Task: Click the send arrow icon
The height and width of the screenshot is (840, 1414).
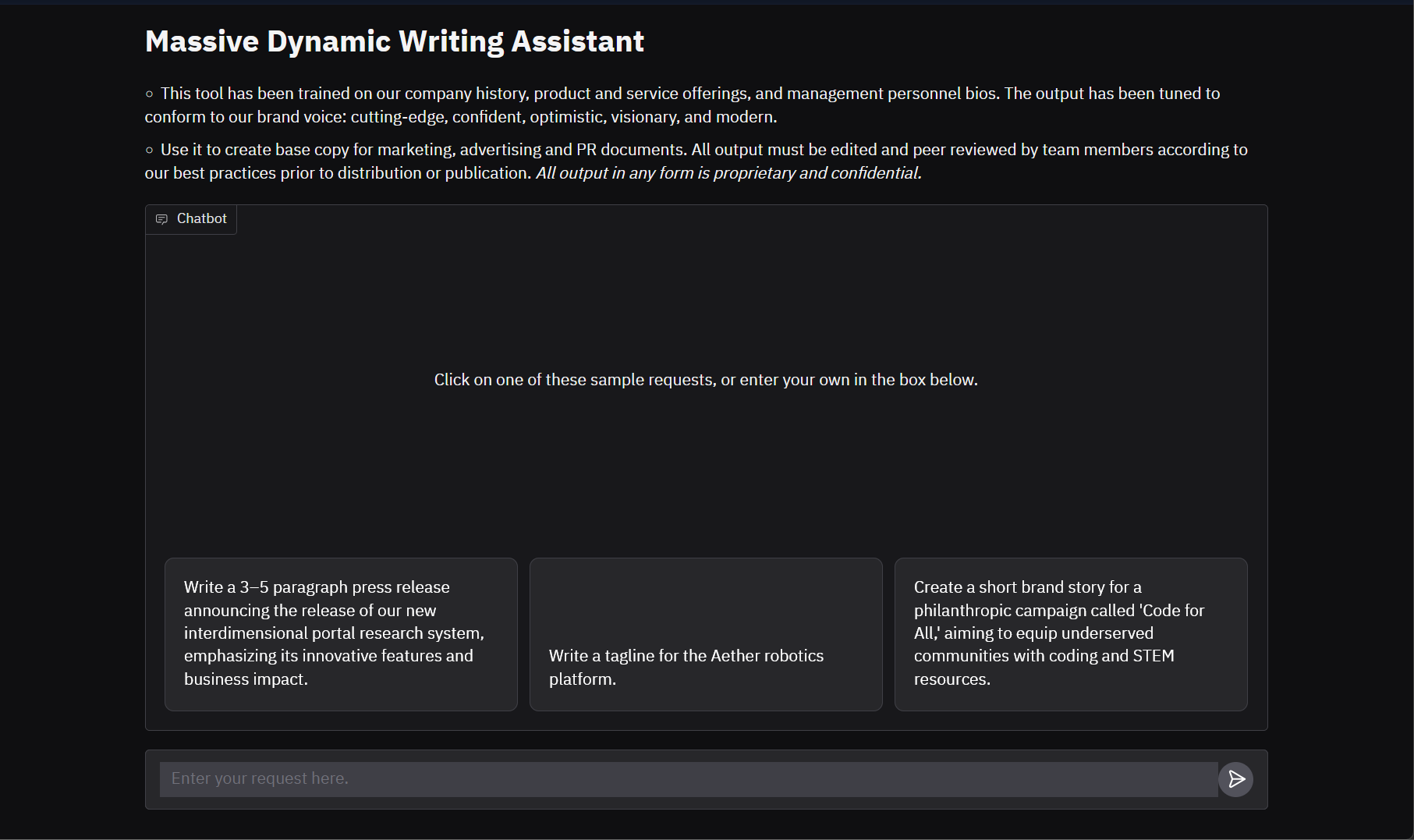Action: tap(1236, 779)
